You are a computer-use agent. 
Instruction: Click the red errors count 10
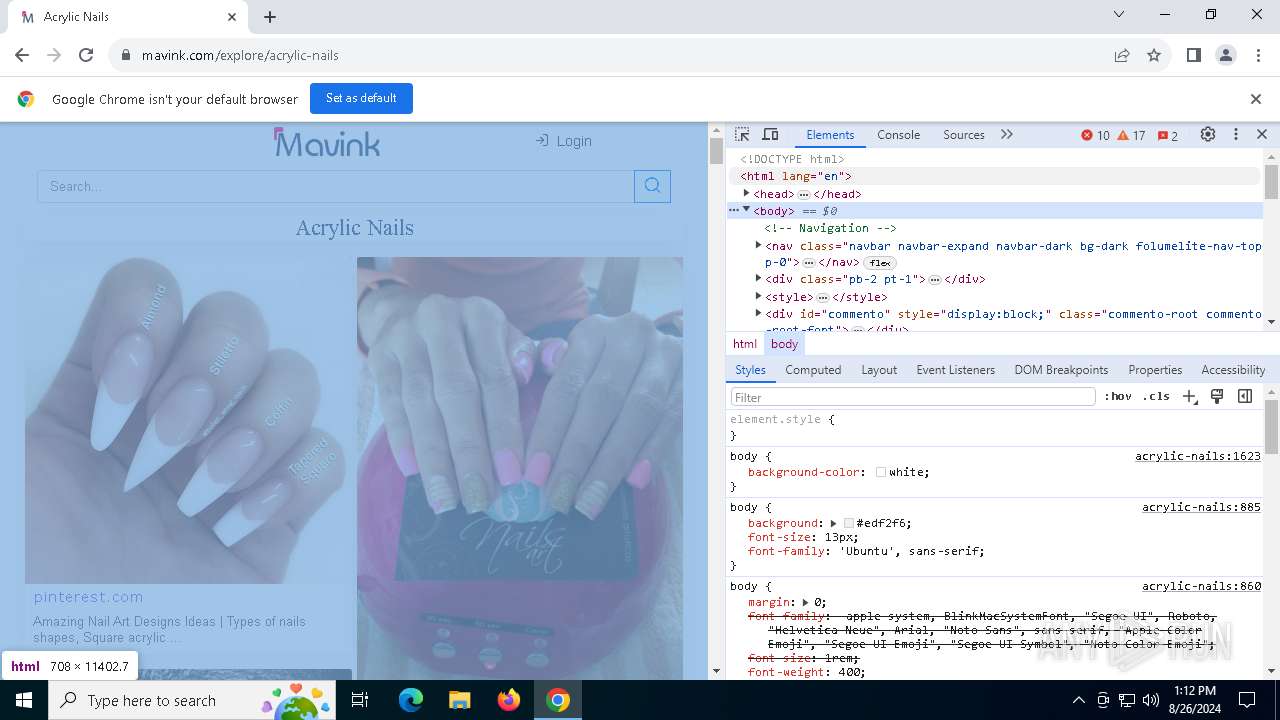(1096, 136)
